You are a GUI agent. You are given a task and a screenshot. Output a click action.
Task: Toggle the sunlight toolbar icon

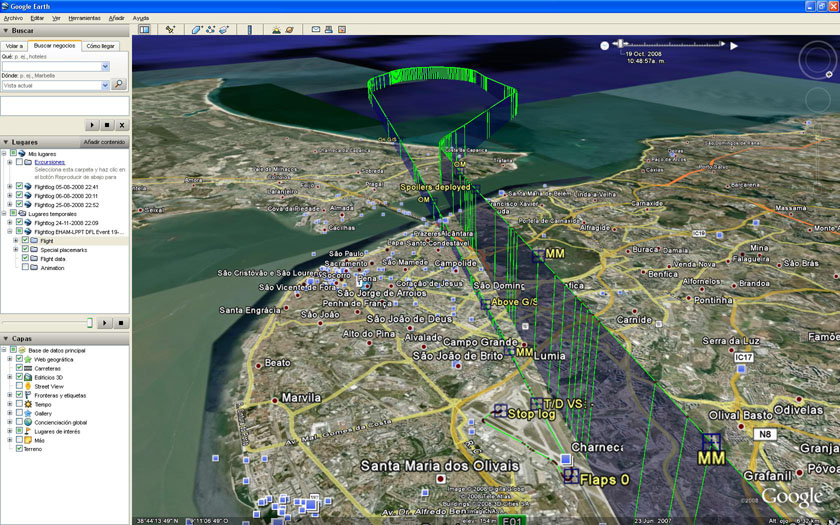pyautogui.click(x=276, y=29)
